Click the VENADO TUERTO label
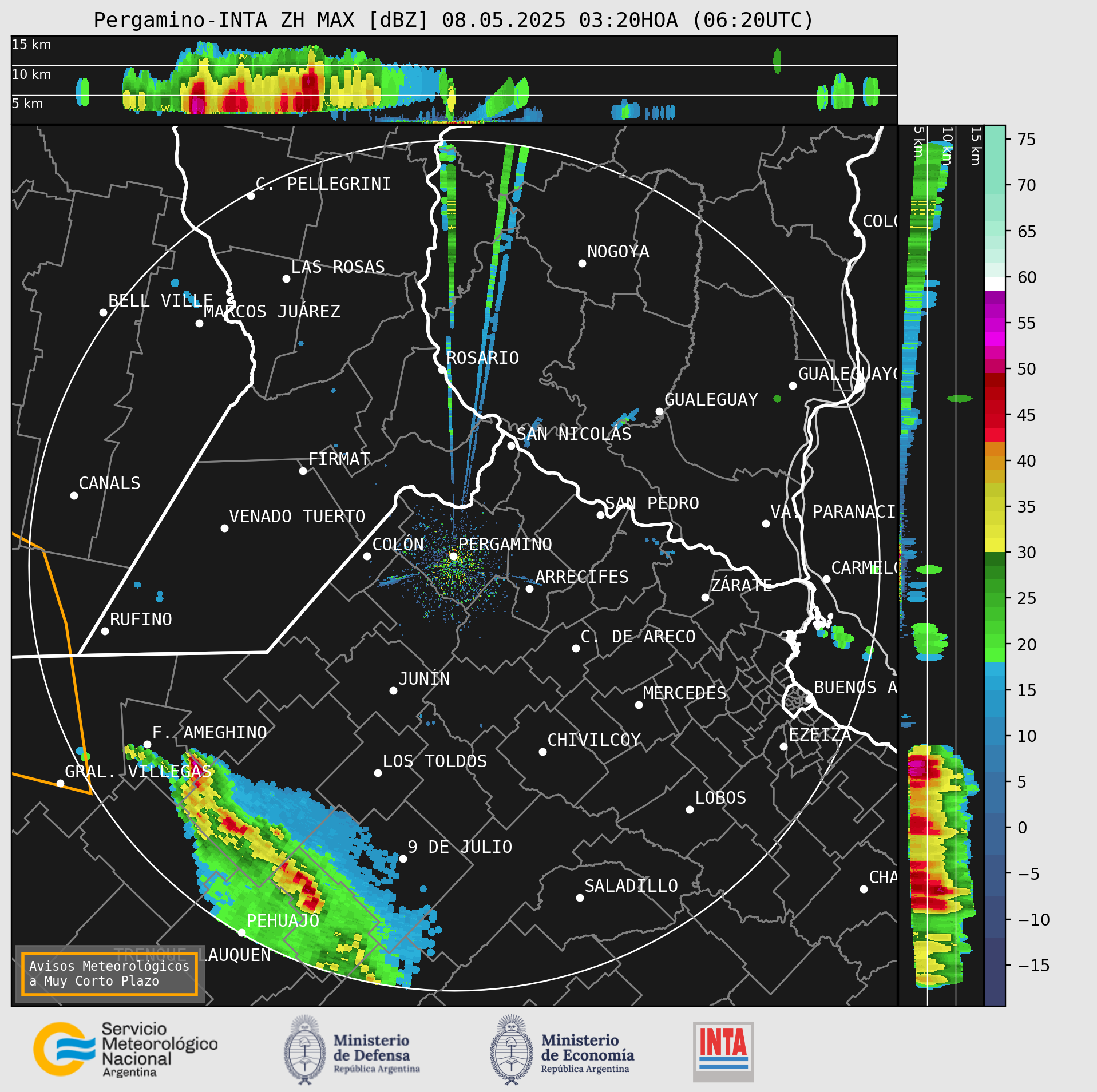This screenshot has width=1097, height=1092. pos(297,516)
